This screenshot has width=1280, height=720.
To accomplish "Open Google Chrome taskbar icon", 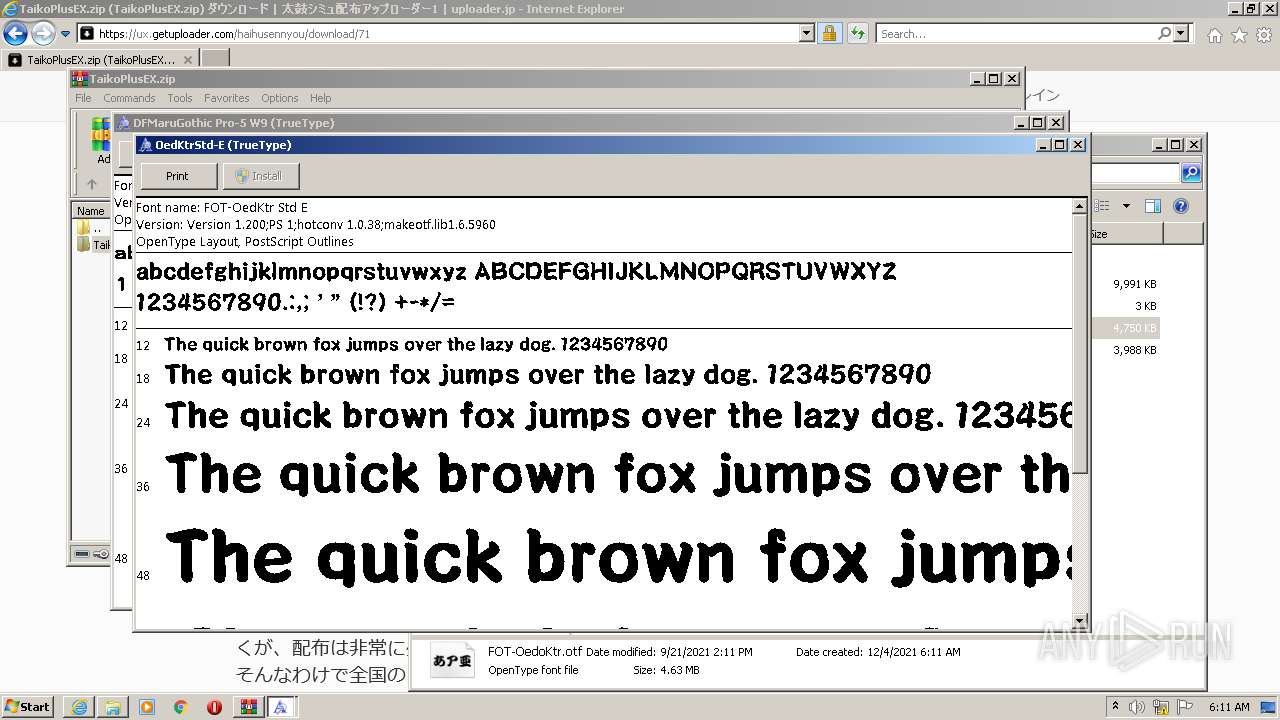I will 181,707.
